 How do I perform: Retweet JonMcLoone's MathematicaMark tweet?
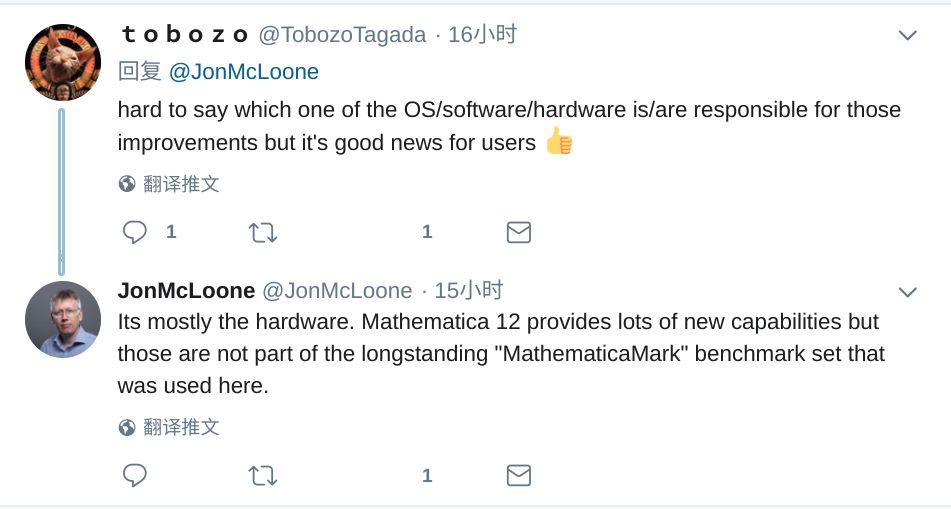[x=262, y=476]
